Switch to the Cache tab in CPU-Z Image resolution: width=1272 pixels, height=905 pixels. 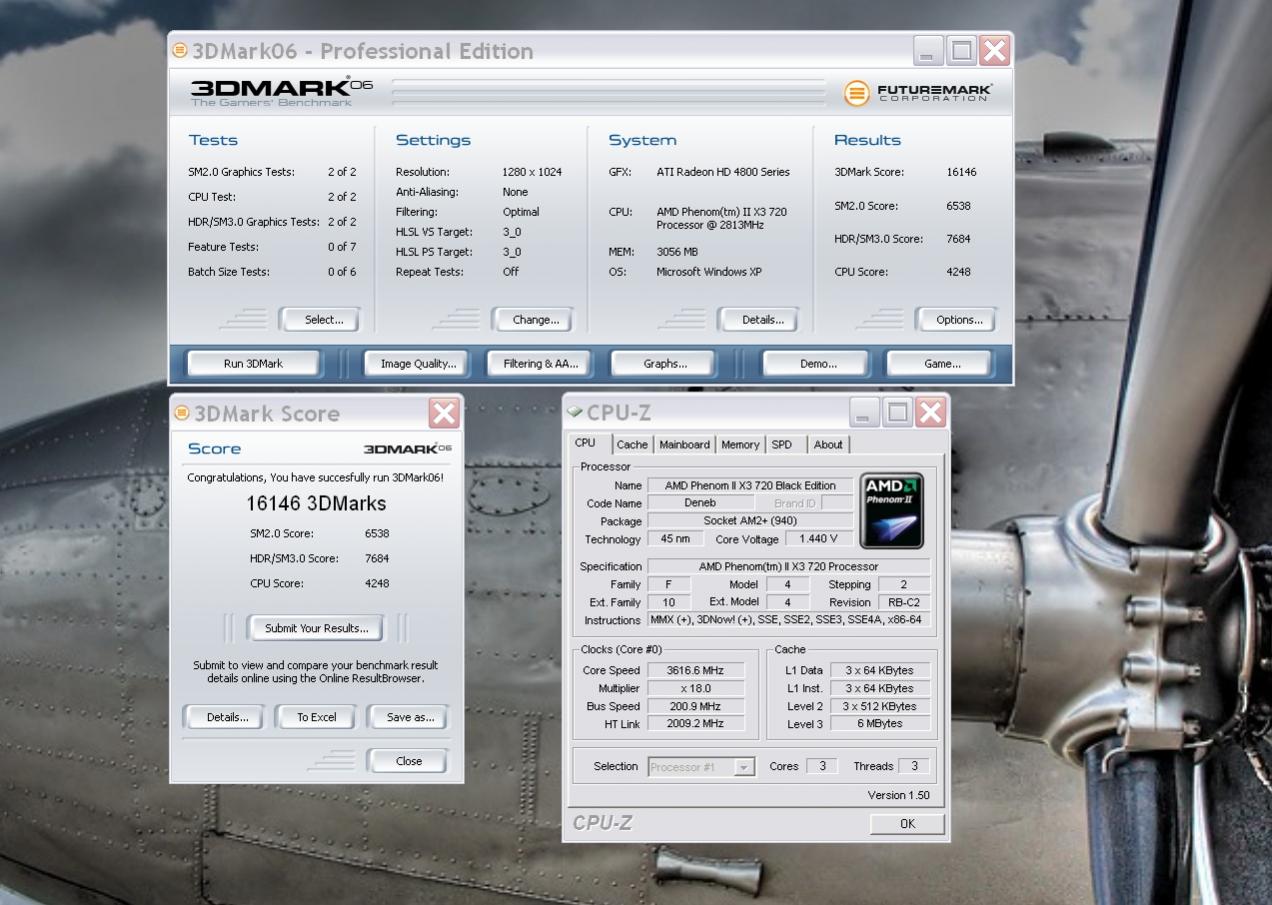631,445
